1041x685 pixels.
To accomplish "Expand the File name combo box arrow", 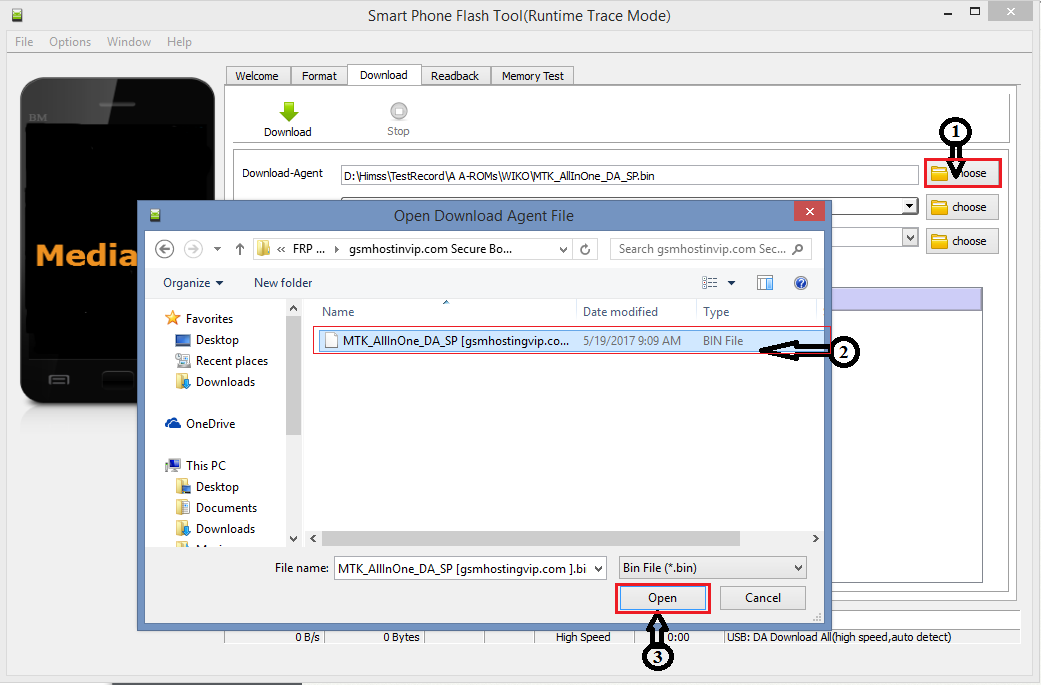I will [x=598, y=568].
